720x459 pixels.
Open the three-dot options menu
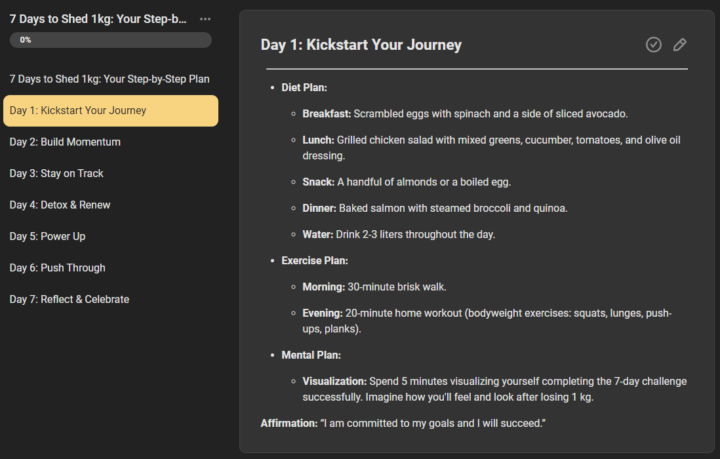pos(205,19)
